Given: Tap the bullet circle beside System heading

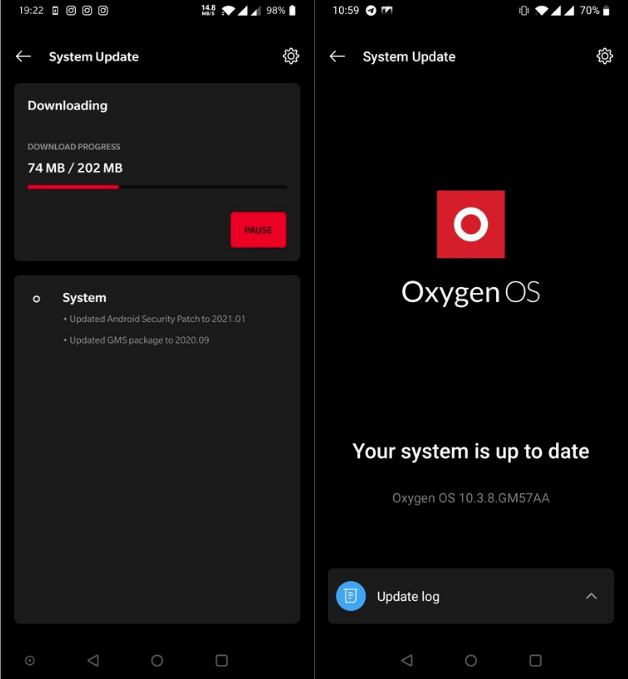Looking at the screenshot, I should click(36, 299).
